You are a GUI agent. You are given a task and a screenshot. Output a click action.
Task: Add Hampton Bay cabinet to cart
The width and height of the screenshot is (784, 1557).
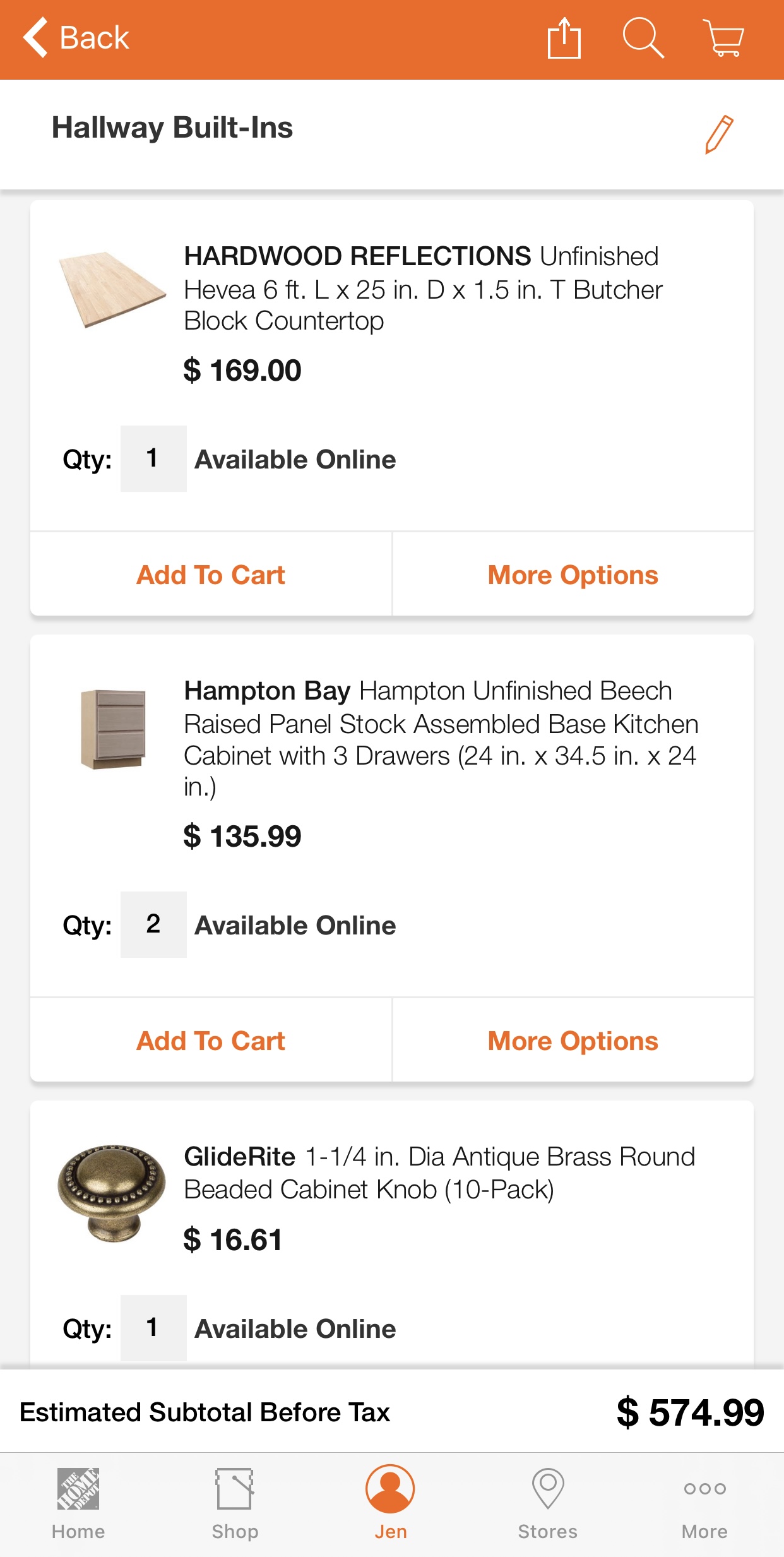pyautogui.click(x=211, y=1041)
